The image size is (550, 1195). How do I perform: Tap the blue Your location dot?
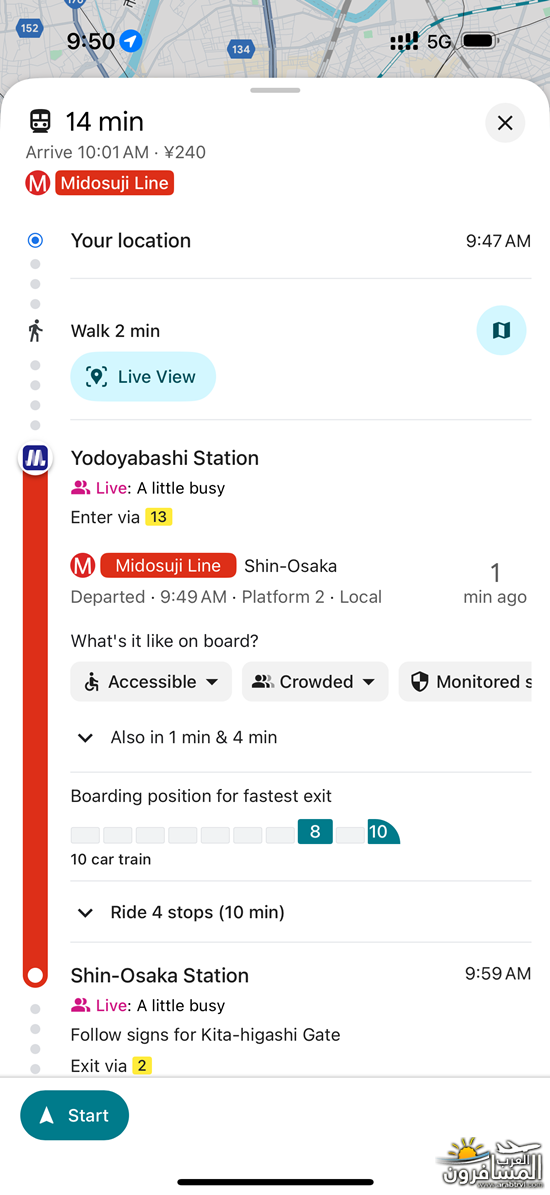click(x=35, y=241)
